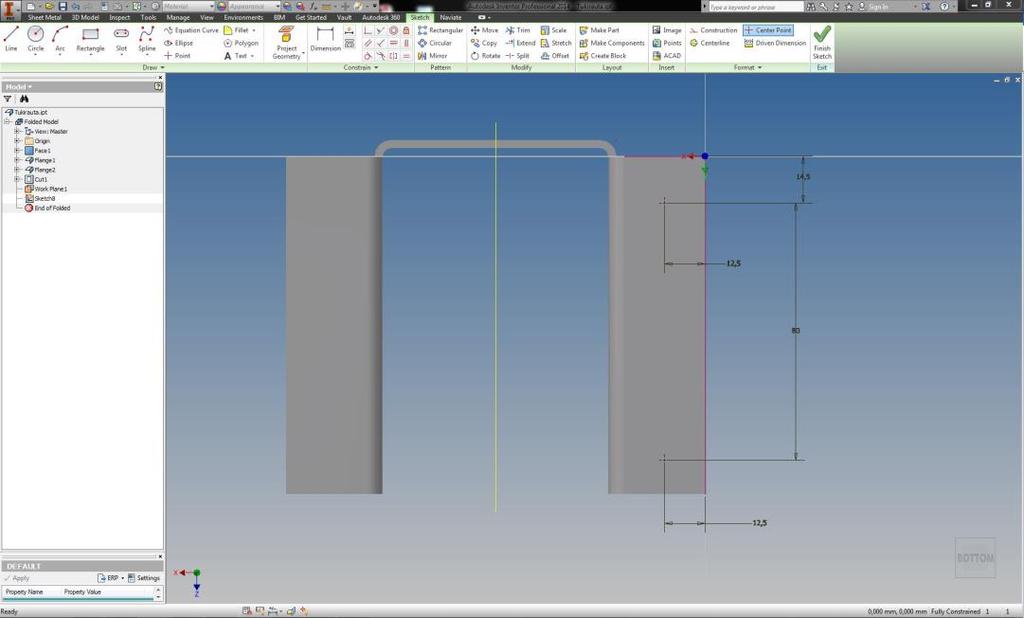
Task: Choose the Ellipse tool
Action: 178,43
